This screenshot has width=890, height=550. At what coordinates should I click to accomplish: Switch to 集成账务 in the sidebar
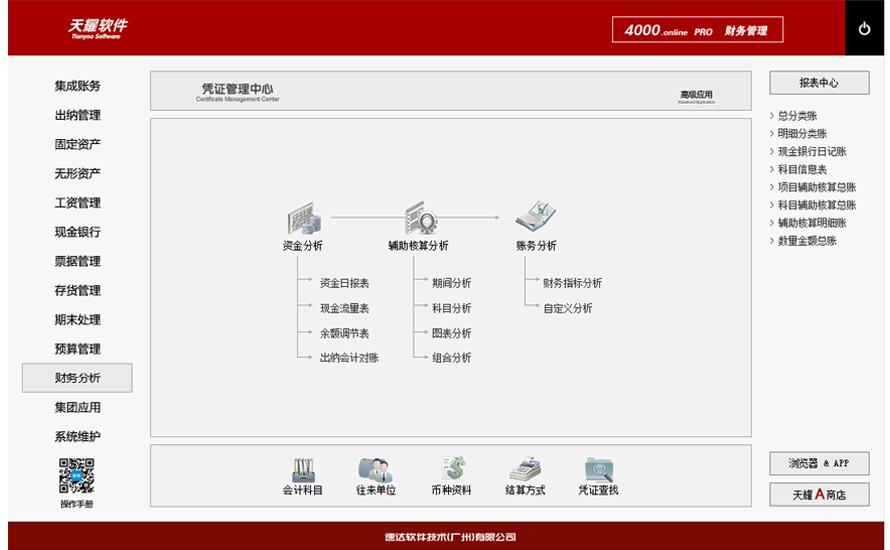77,86
